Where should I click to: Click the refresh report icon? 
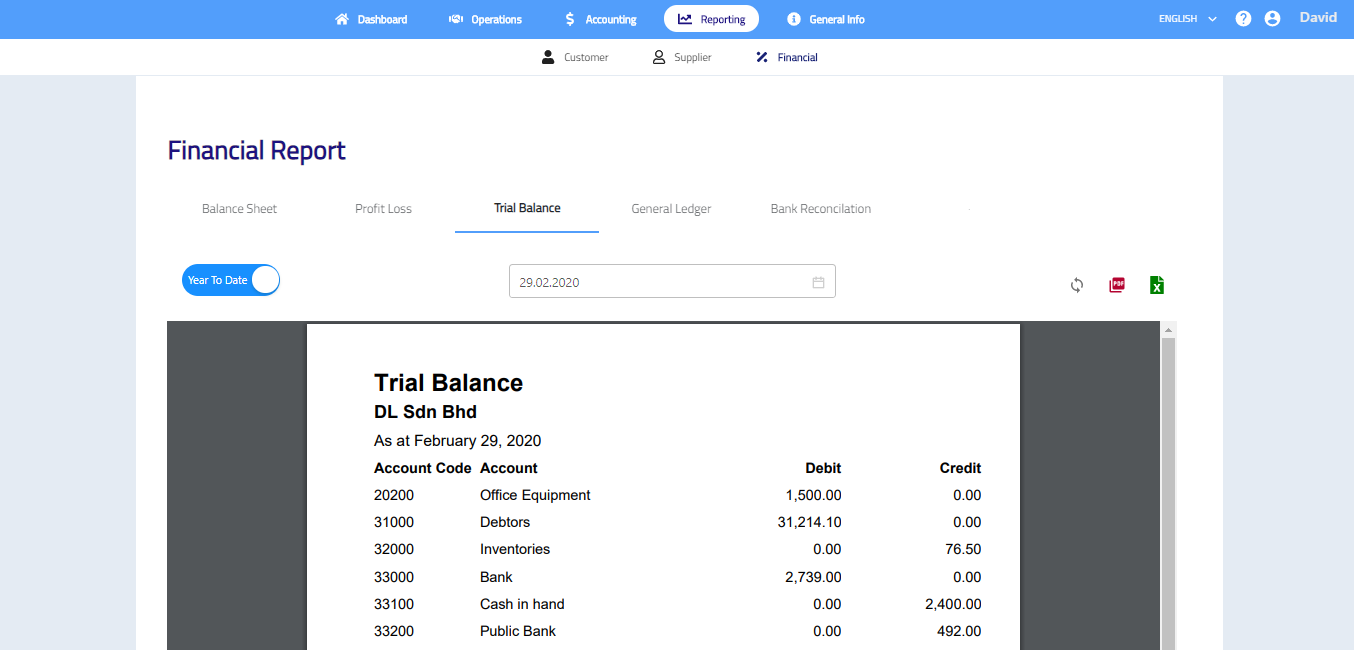tap(1077, 285)
